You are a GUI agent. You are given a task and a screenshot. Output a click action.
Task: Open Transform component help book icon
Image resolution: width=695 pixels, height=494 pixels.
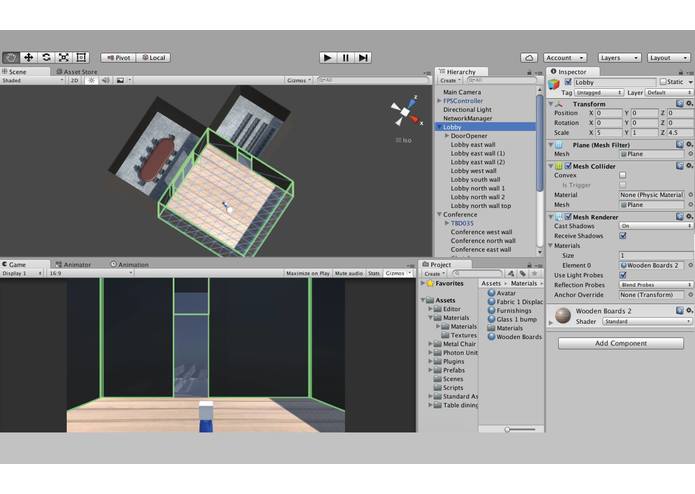679,103
